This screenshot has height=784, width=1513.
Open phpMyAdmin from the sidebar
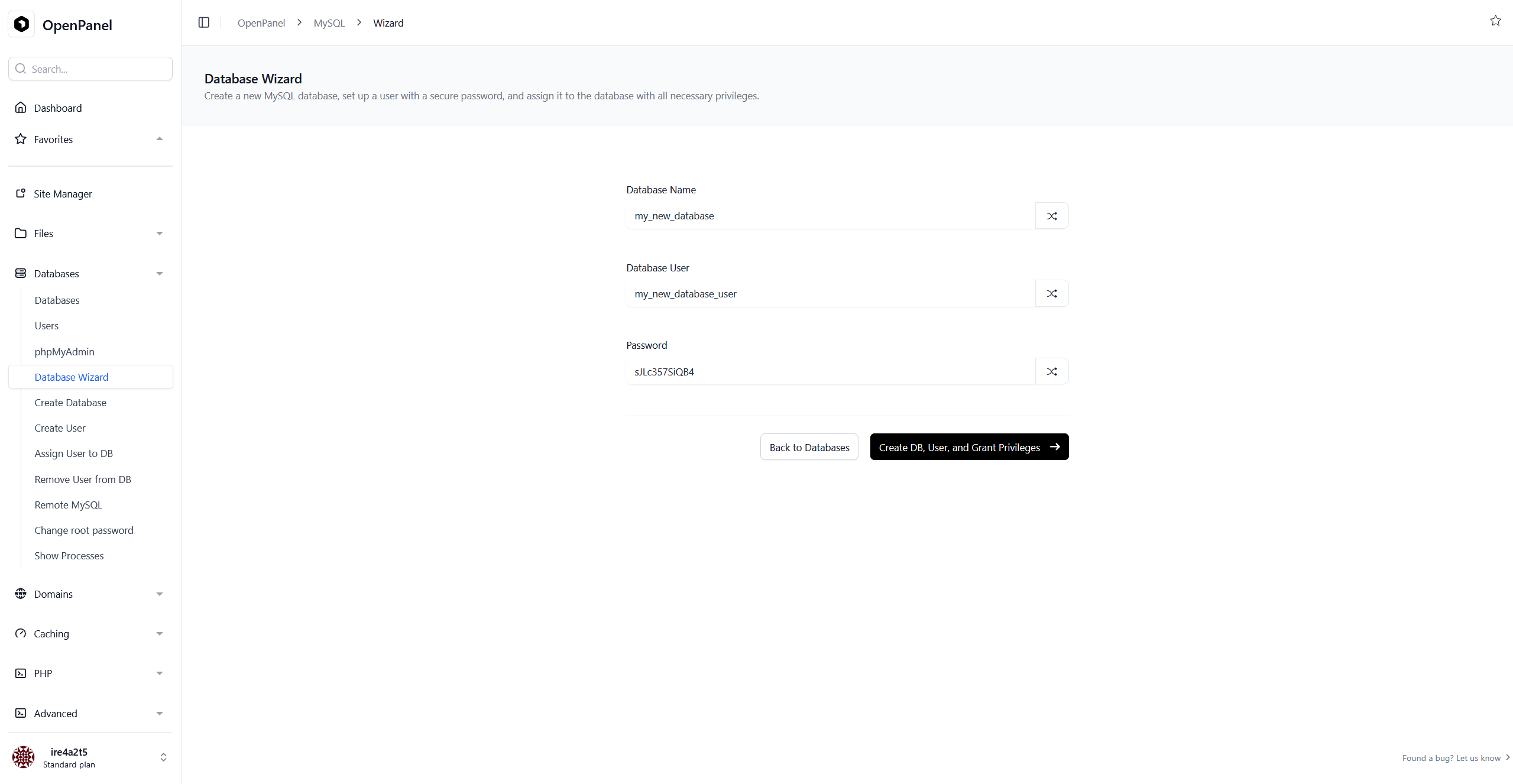click(x=64, y=352)
